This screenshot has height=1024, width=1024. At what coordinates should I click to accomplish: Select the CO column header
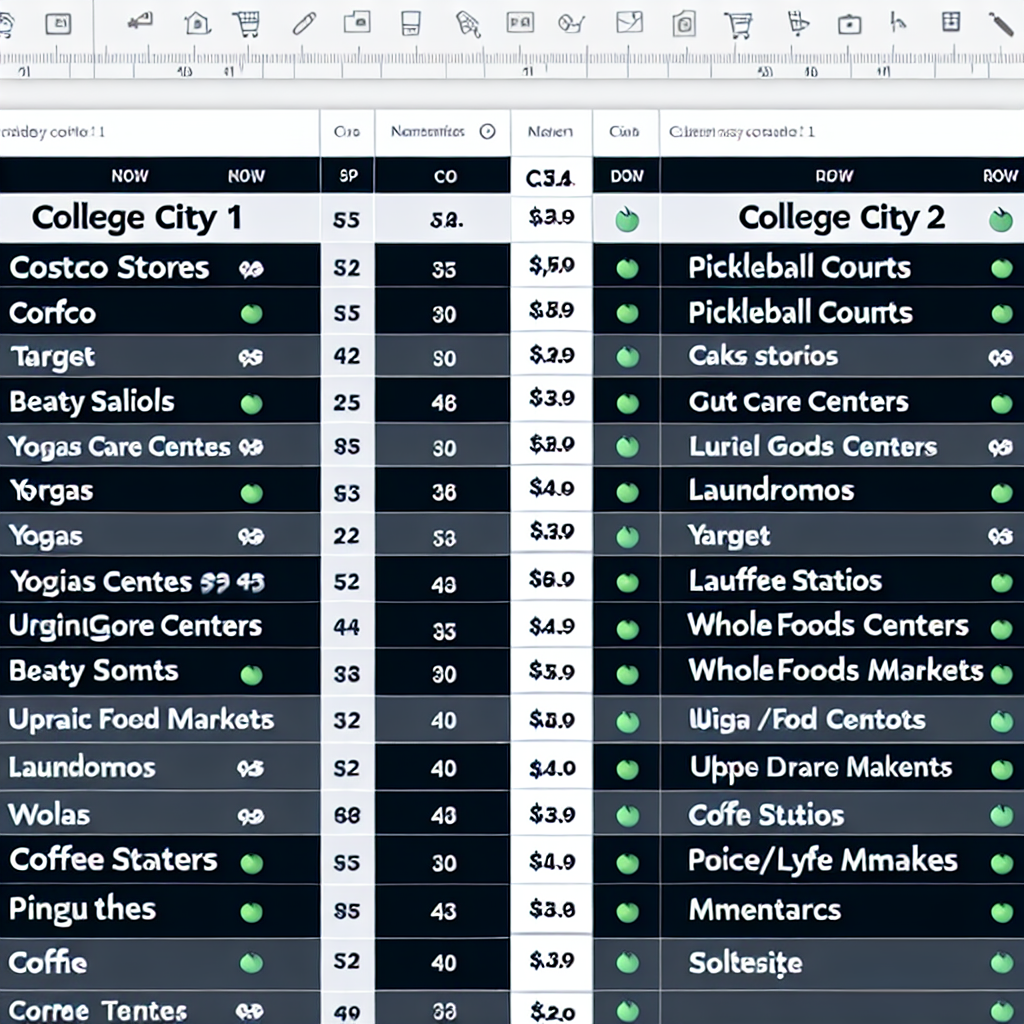click(444, 176)
